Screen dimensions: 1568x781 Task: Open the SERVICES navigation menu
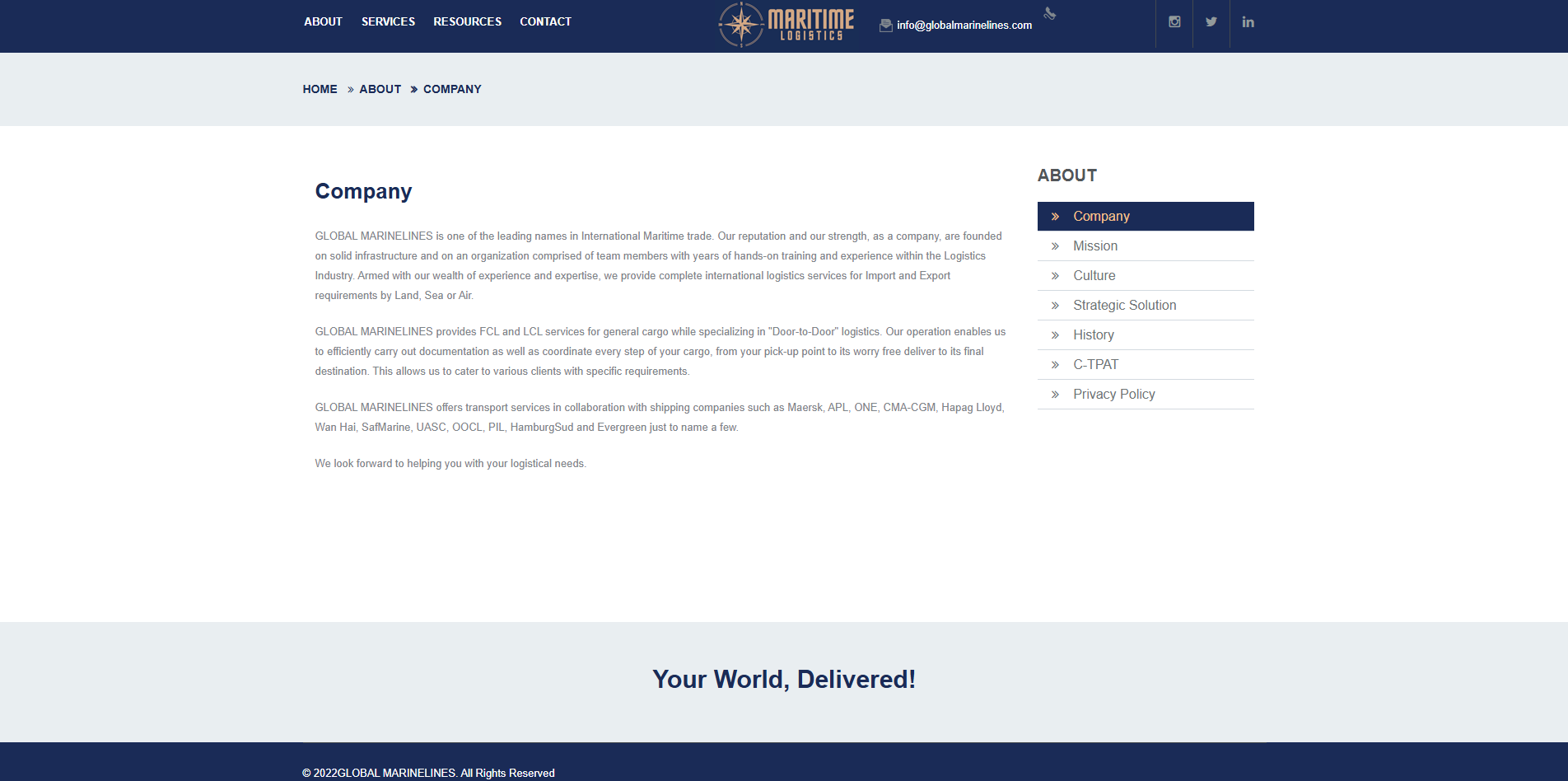coord(388,21)
